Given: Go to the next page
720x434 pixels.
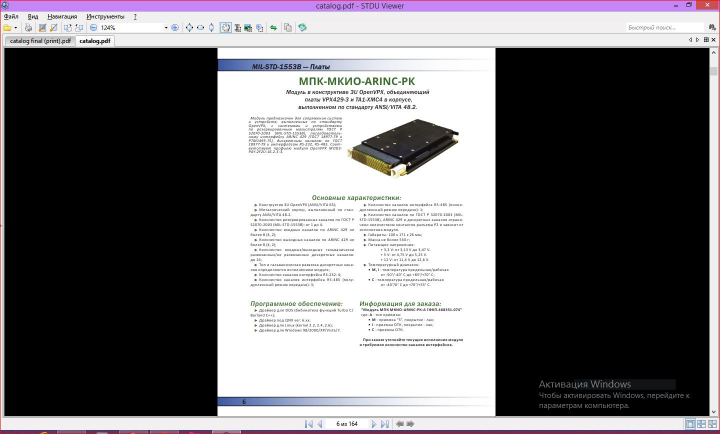Looking at the screenshot, I should coord(374,424).
